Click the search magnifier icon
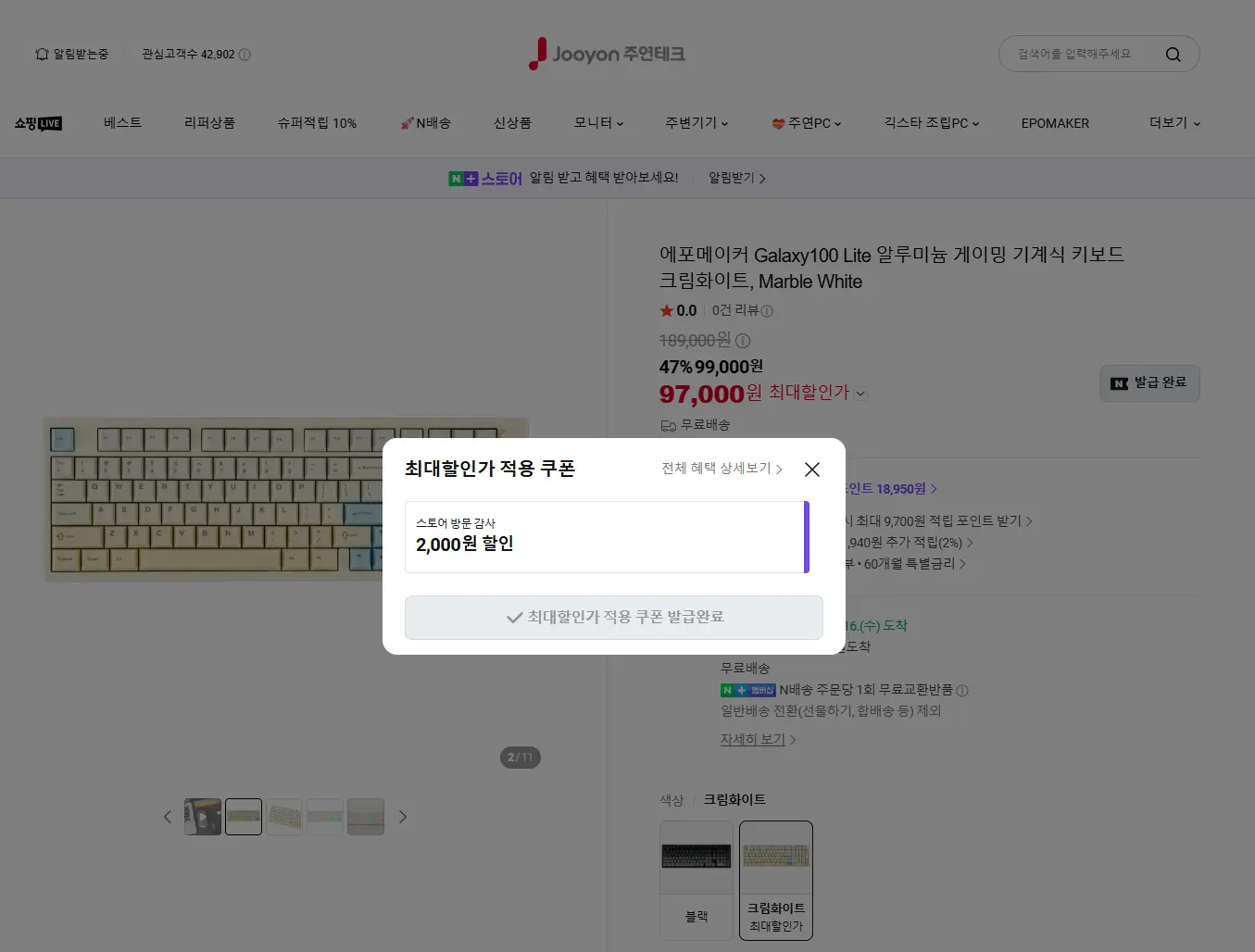 (x=1173, y=55)
